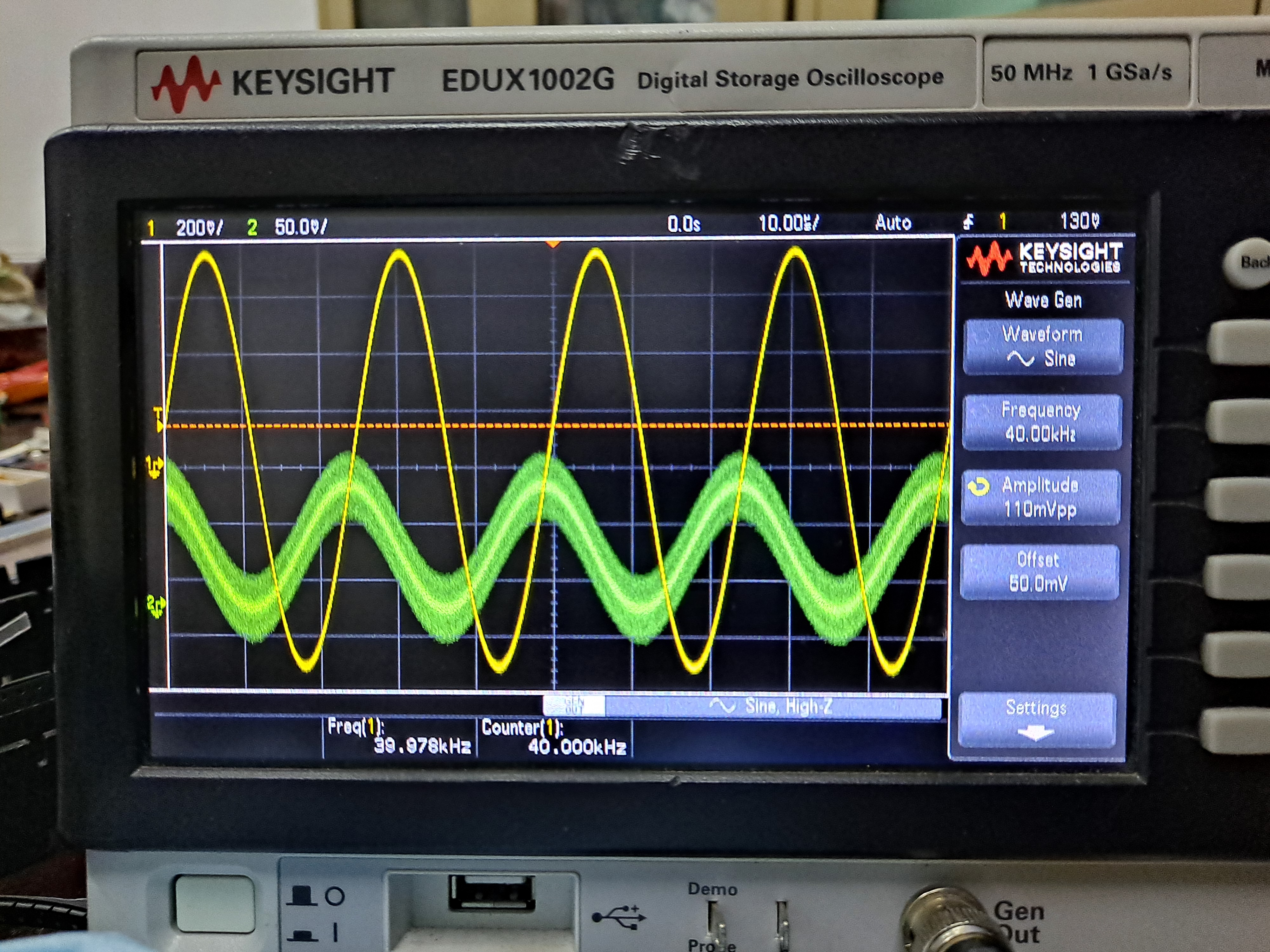This screenshot has width=1270, height=952.
Task: Push the physical softkey beside Settings
Action: 1236,732
